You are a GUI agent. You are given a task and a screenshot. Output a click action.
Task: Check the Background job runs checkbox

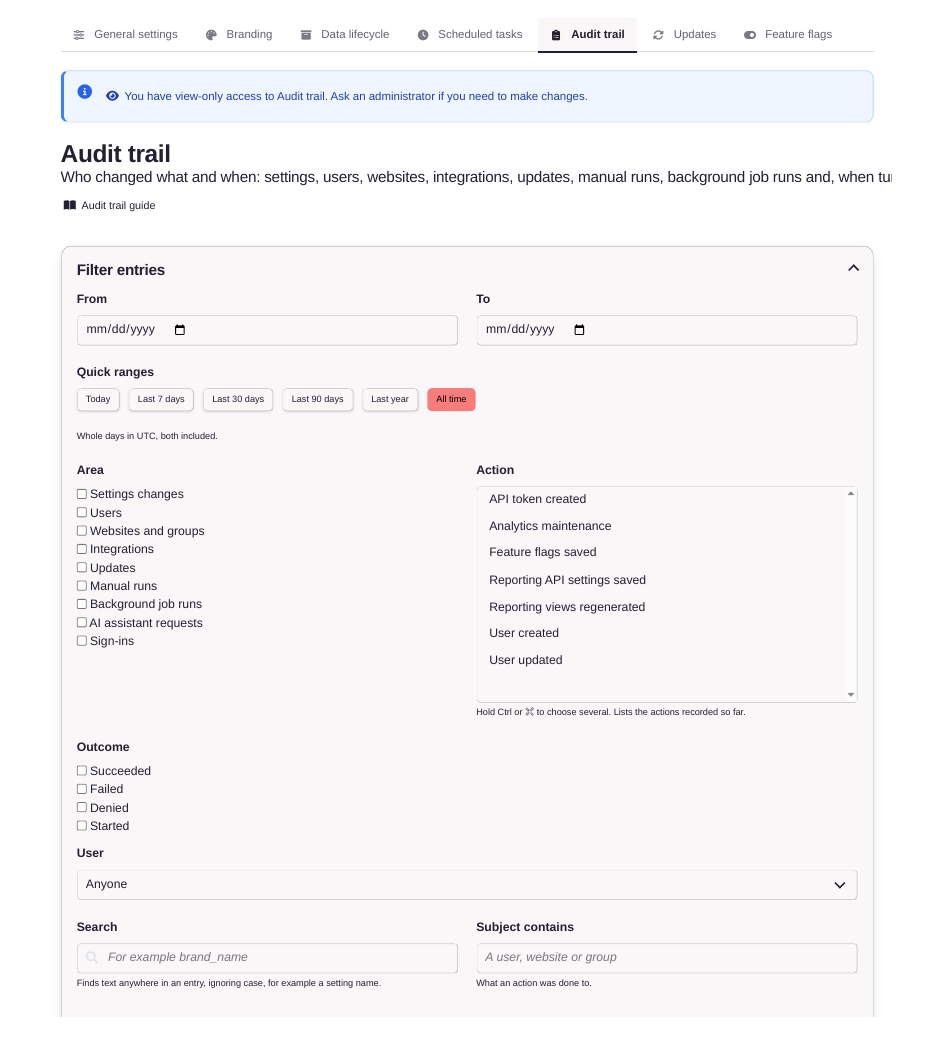[82, 604]
